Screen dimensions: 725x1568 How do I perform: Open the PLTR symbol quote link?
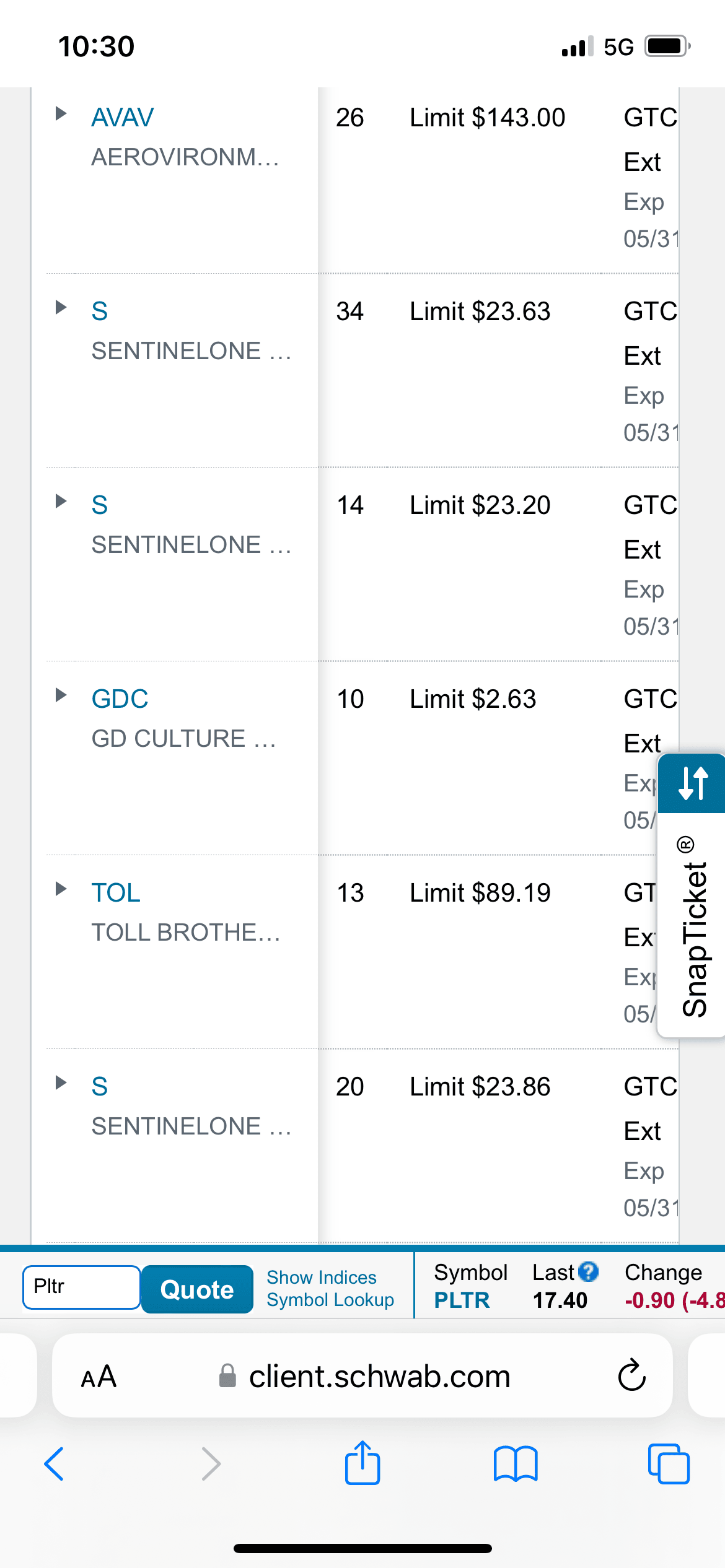(462, 1300)
